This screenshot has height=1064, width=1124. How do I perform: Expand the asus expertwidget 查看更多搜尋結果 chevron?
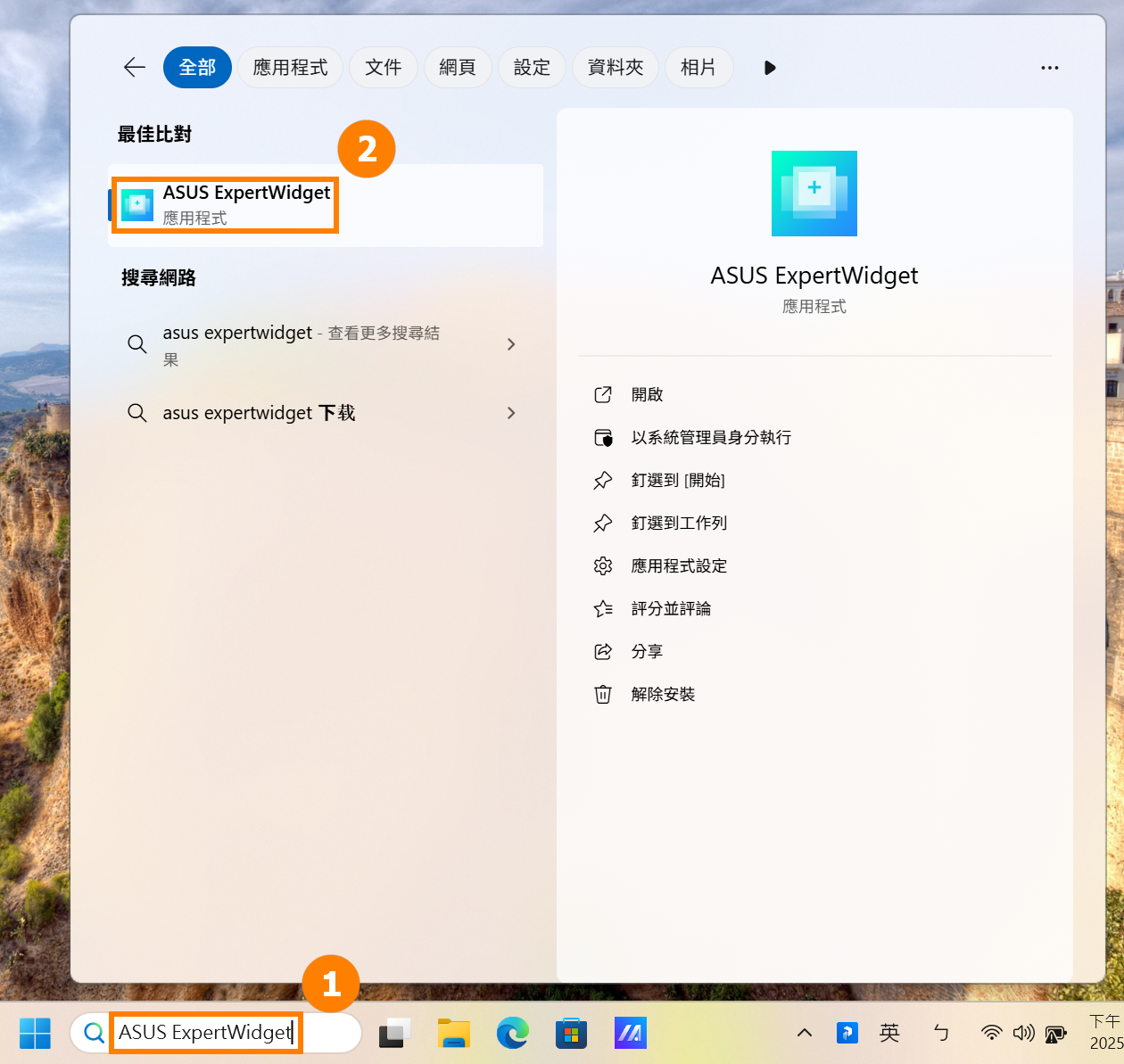(511, 344)
